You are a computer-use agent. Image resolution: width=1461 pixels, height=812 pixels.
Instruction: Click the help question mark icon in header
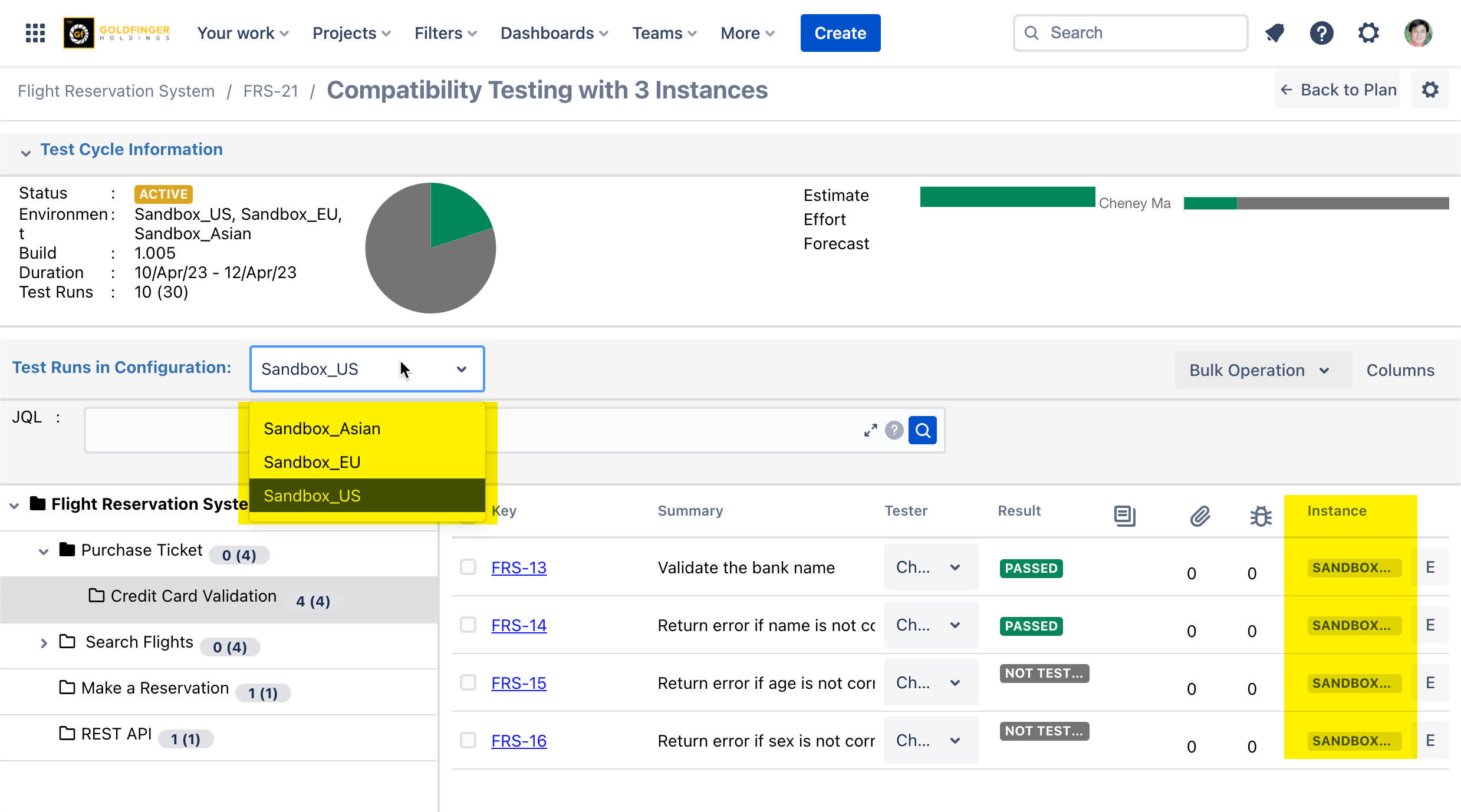1321,33
